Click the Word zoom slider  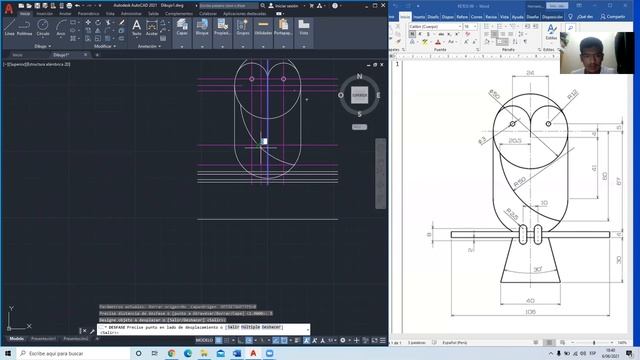click(x=594, y=342)
